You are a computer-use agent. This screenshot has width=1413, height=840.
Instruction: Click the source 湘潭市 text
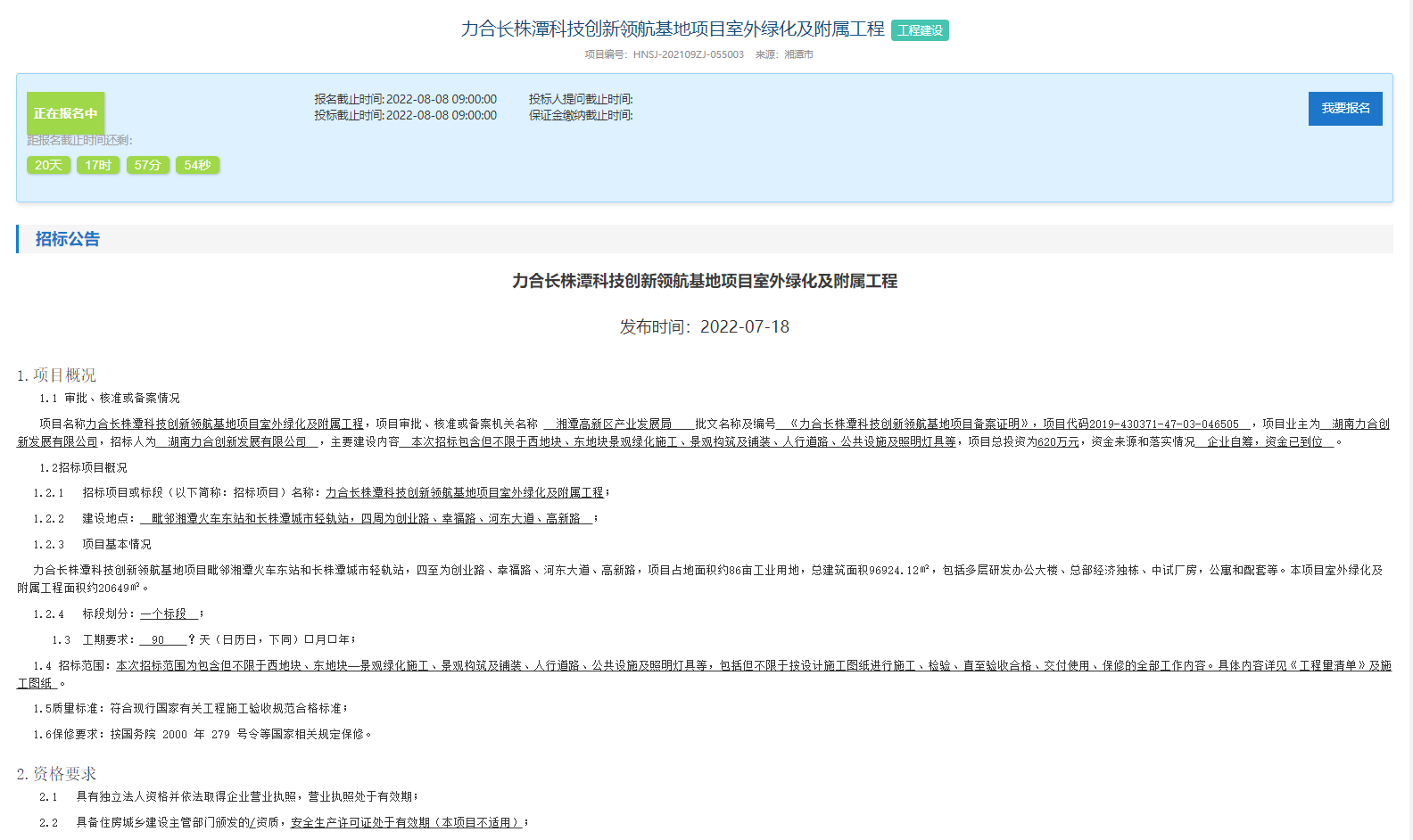pyautogui.click(x=798, y=54)
